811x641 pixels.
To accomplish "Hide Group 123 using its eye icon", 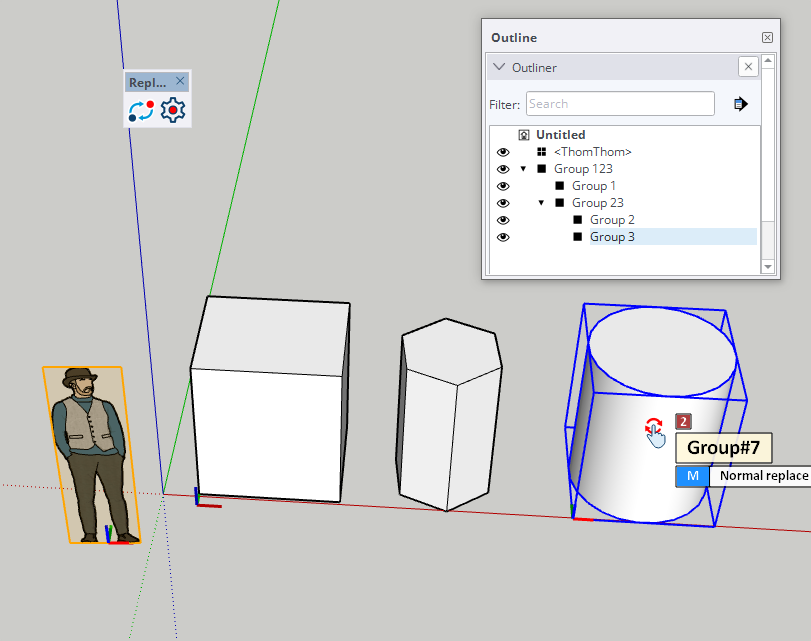I will 503,169.
